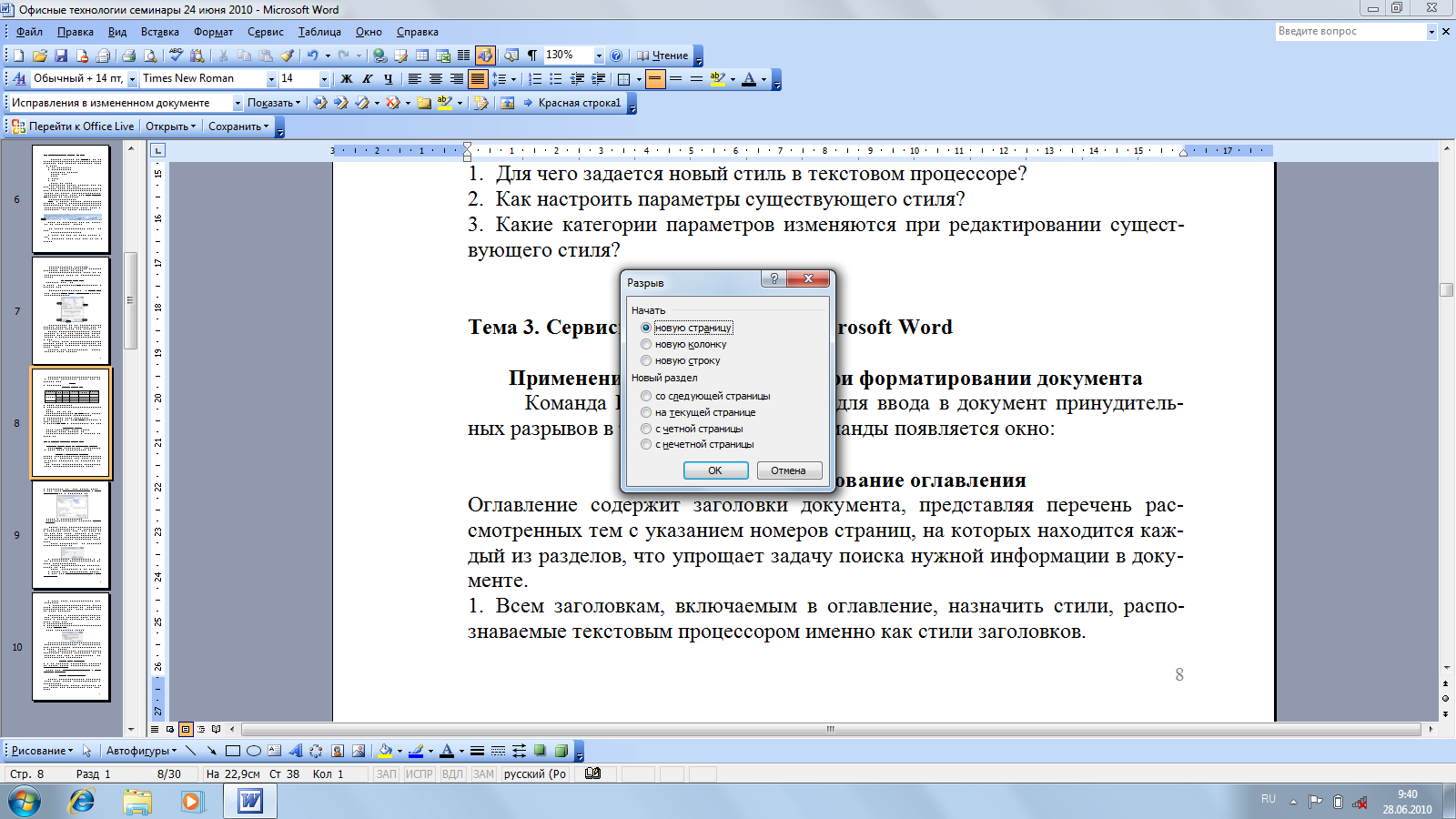
Task: Open the style dropdown 'Обычный + 14 пт'
Action: pos(132,79)
